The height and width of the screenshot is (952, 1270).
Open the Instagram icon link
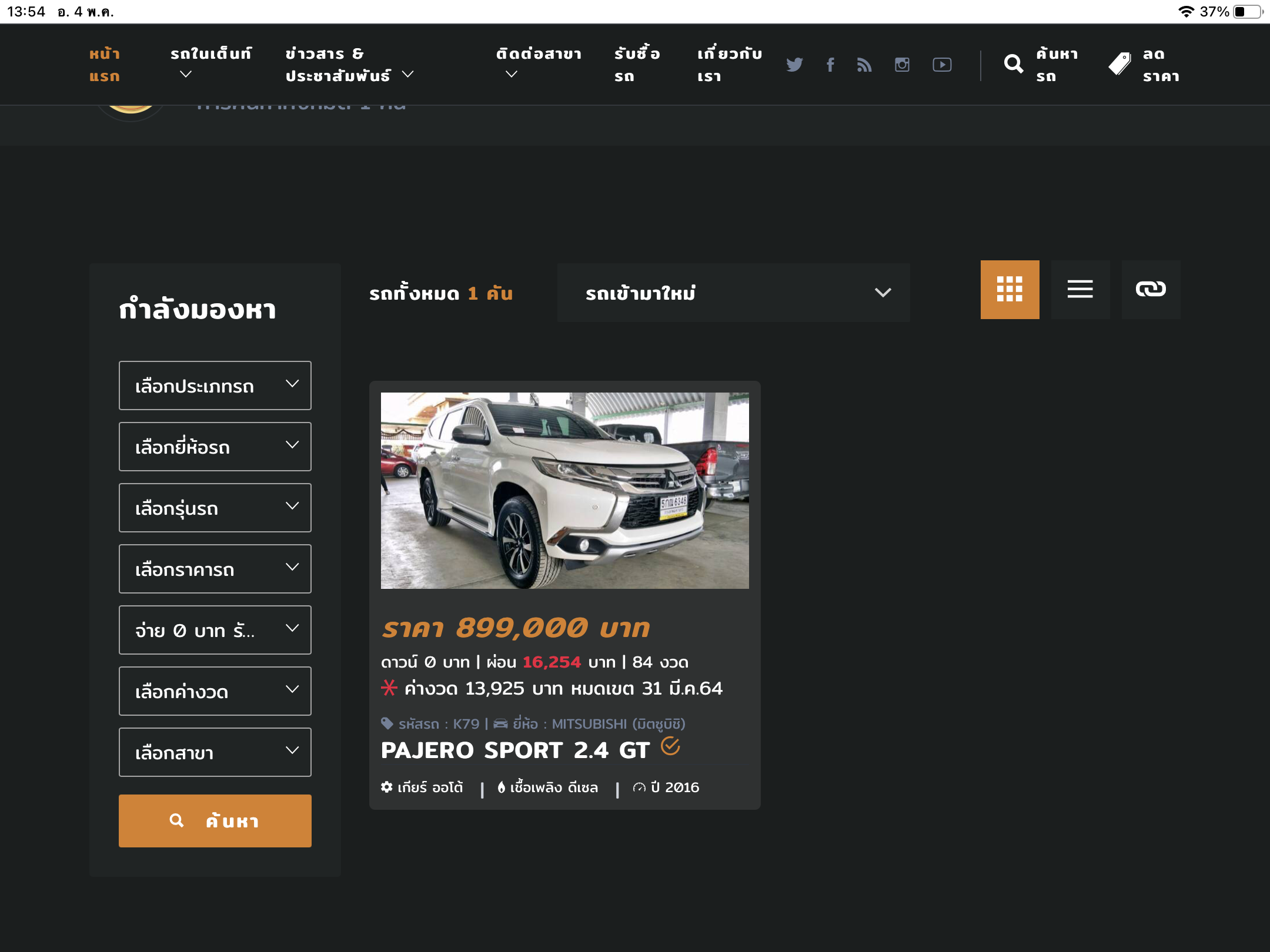point(902,65)
